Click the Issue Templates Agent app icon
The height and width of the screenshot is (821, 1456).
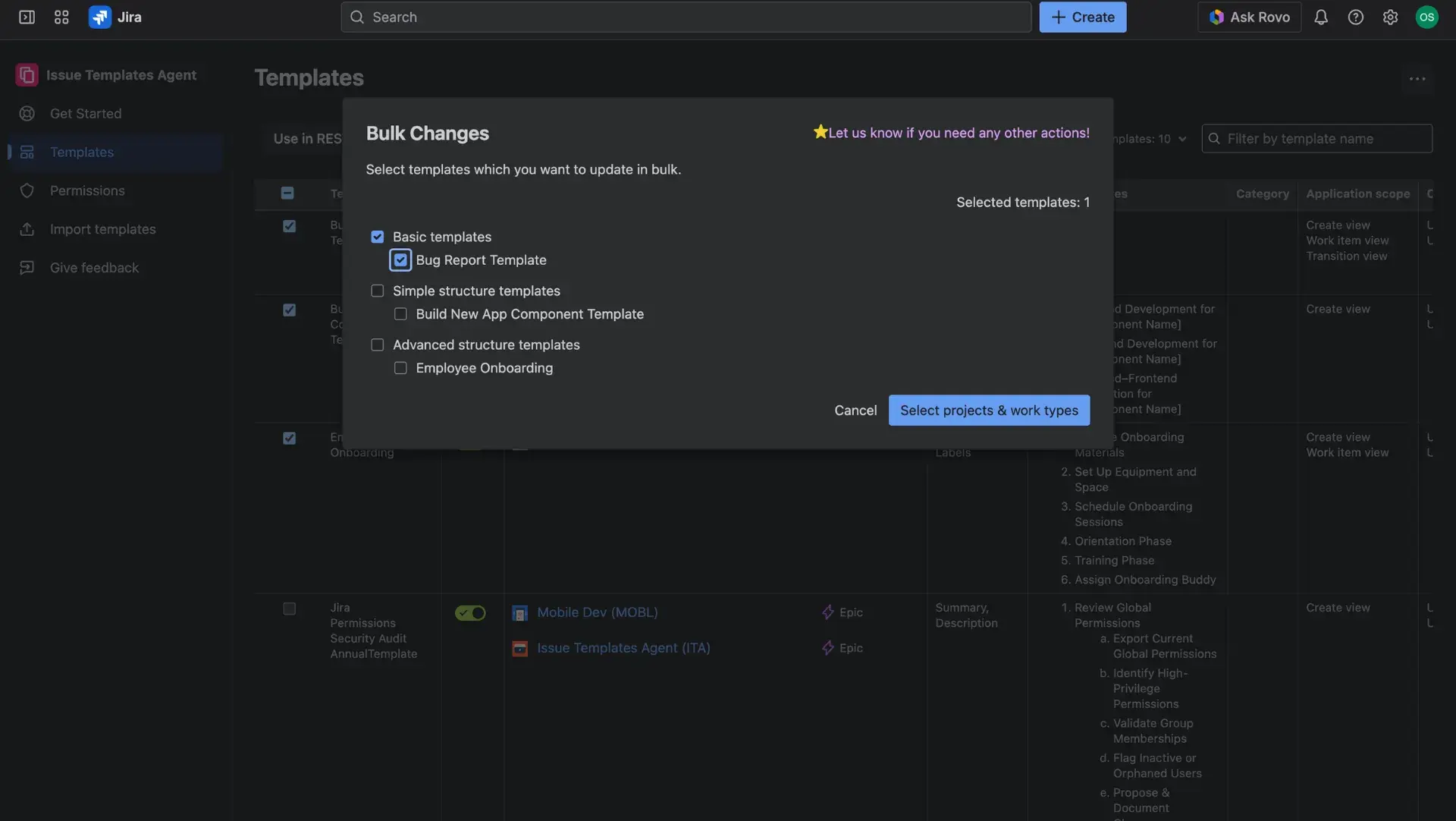[27, 74]
